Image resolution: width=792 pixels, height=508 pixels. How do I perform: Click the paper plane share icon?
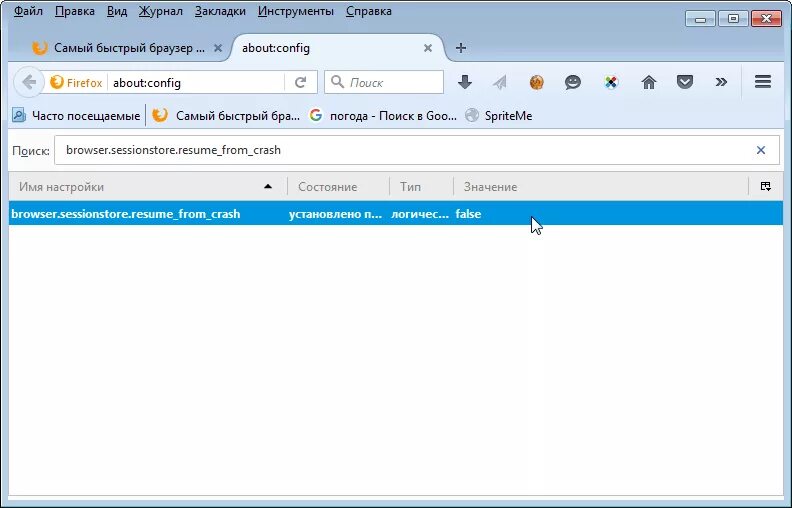tap(500, 82)
